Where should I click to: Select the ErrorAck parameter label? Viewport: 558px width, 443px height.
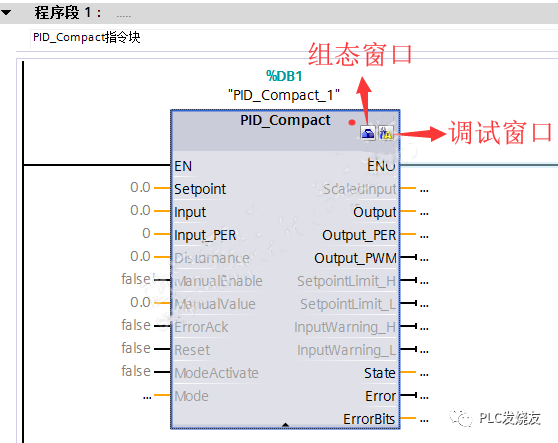[x=201, y=327]
